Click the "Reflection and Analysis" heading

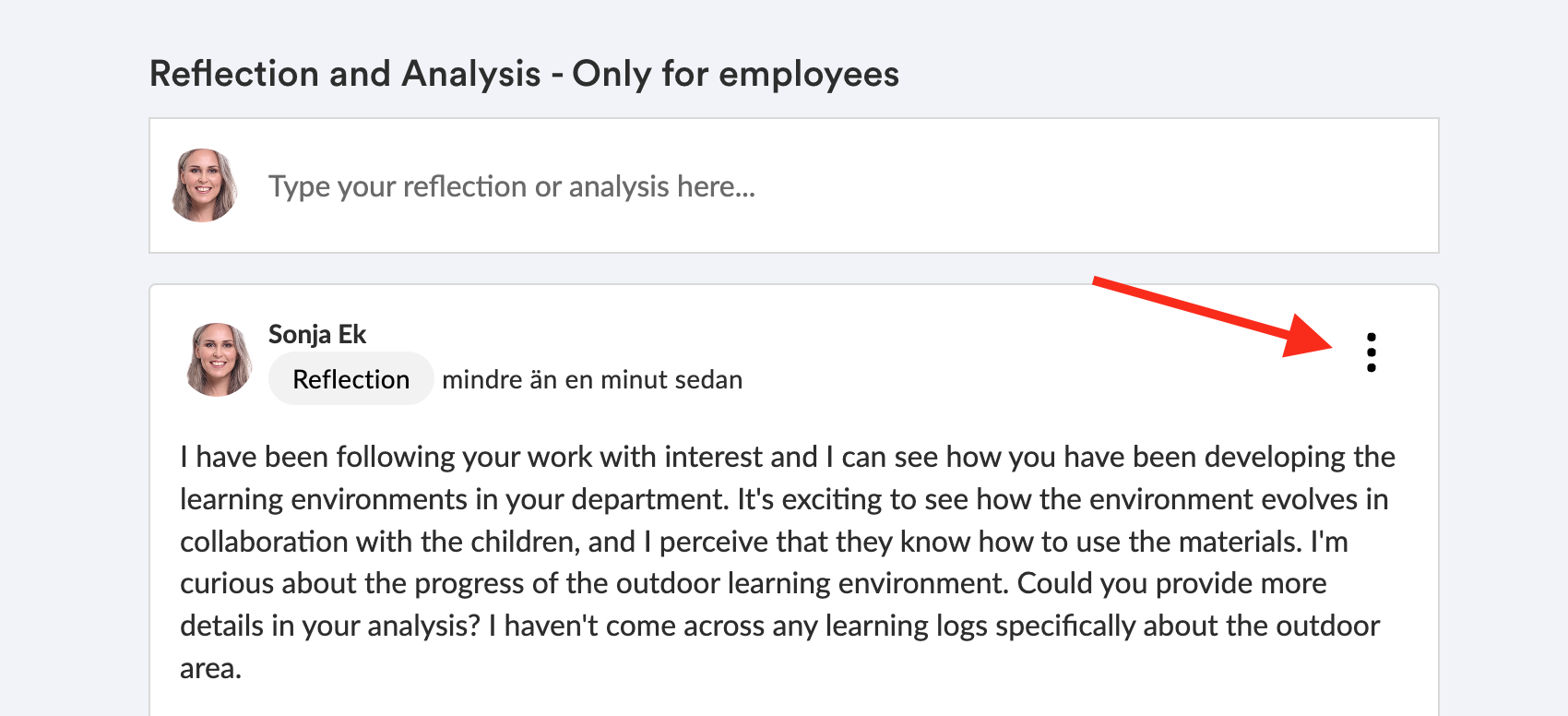tap(345, 74)
